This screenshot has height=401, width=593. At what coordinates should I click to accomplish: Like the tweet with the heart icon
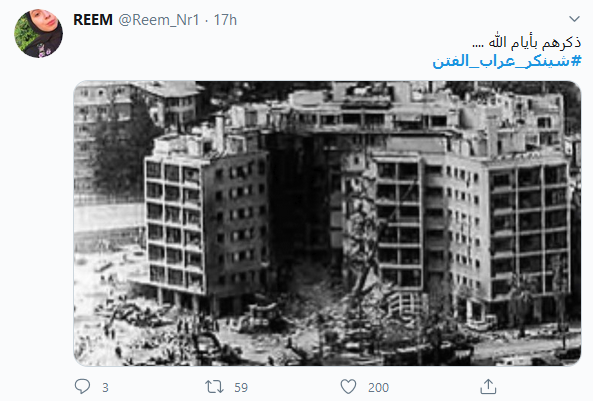tap(348, 387)
